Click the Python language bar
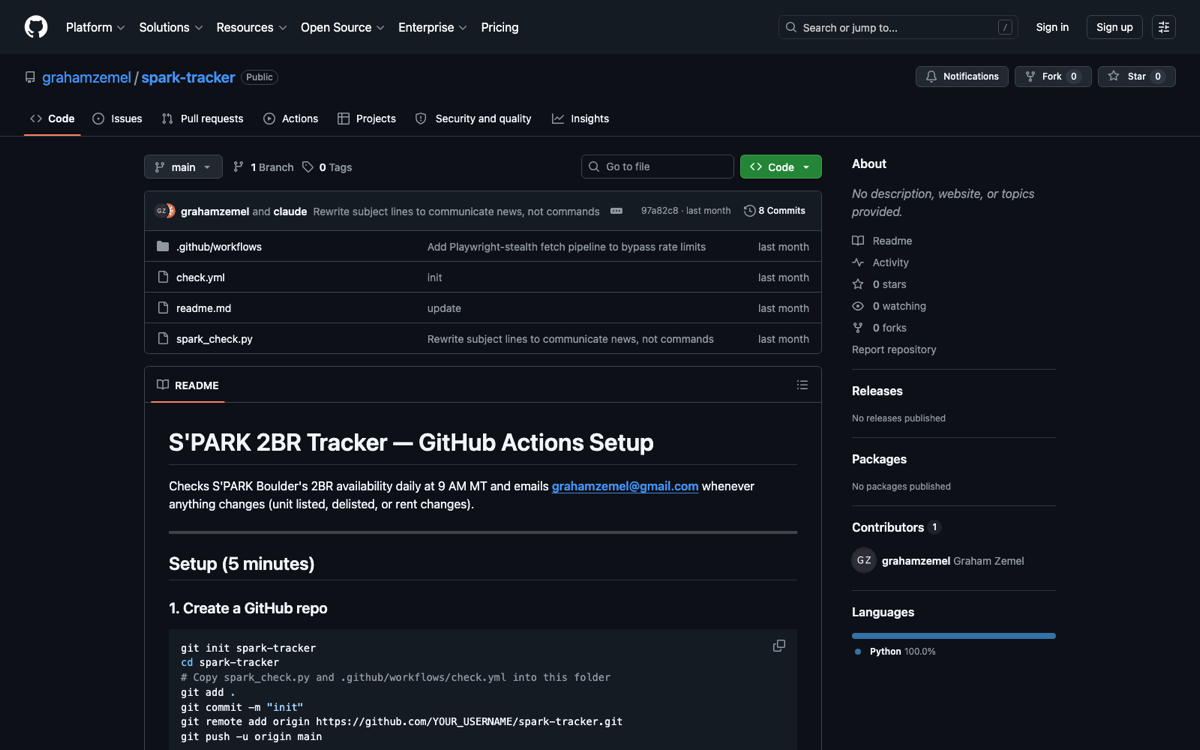Viewport: 1200px width, 750px height. tap(954, 636)
